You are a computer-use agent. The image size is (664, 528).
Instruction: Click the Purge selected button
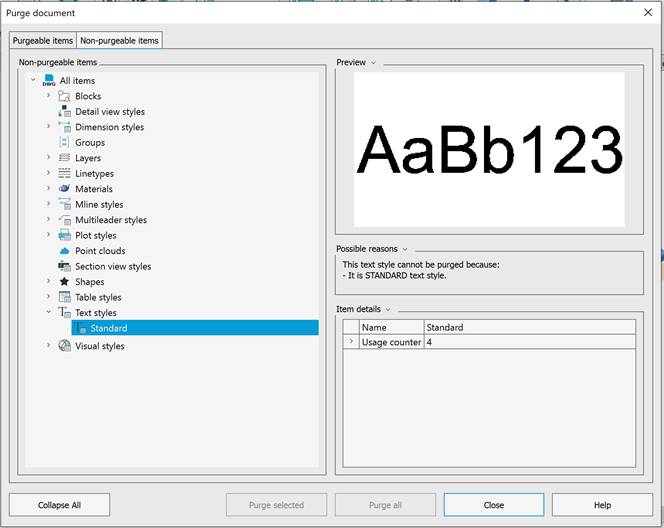pyautogui.click(x=277, y=505)
